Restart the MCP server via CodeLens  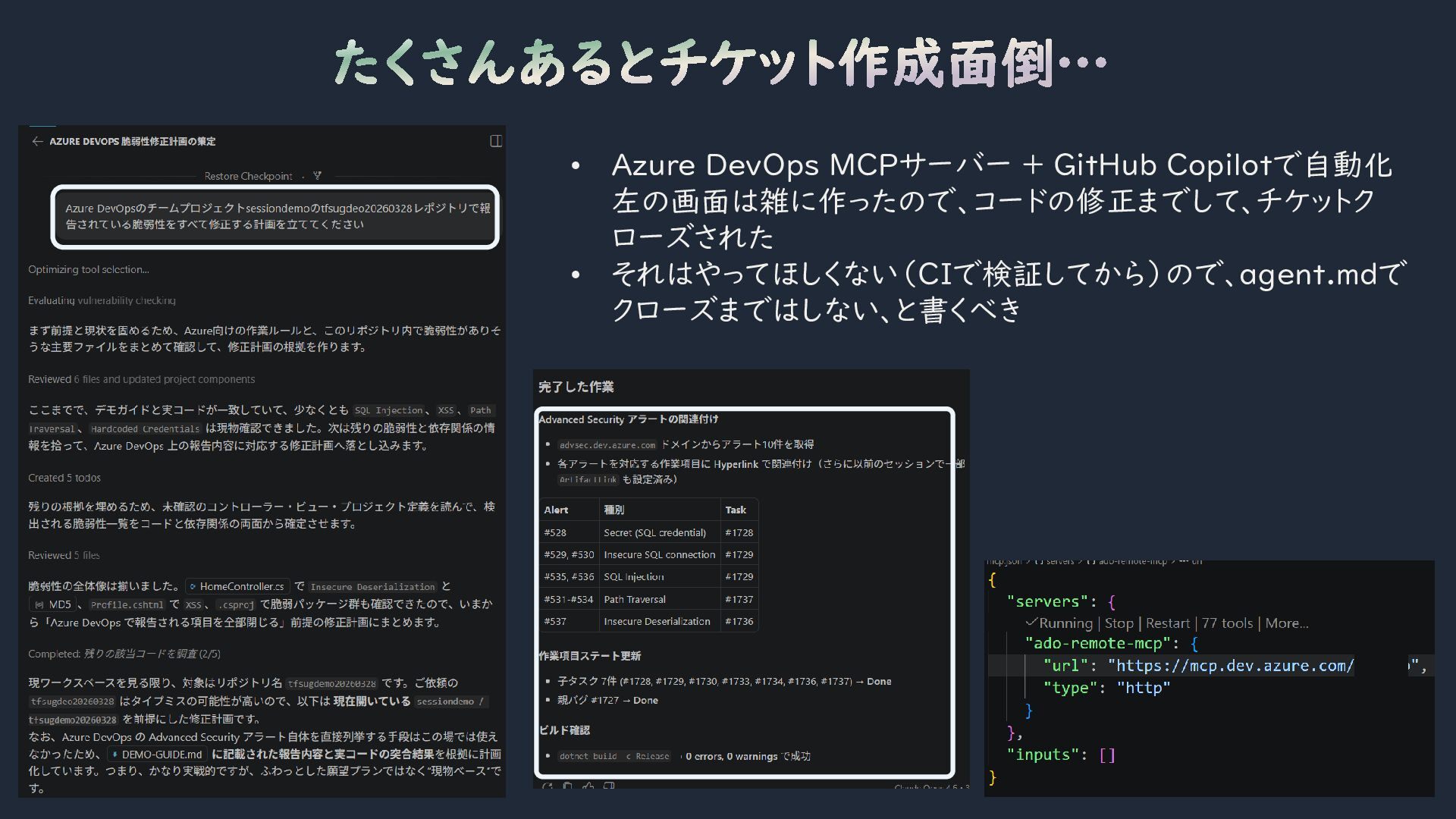pos(1167,623)
